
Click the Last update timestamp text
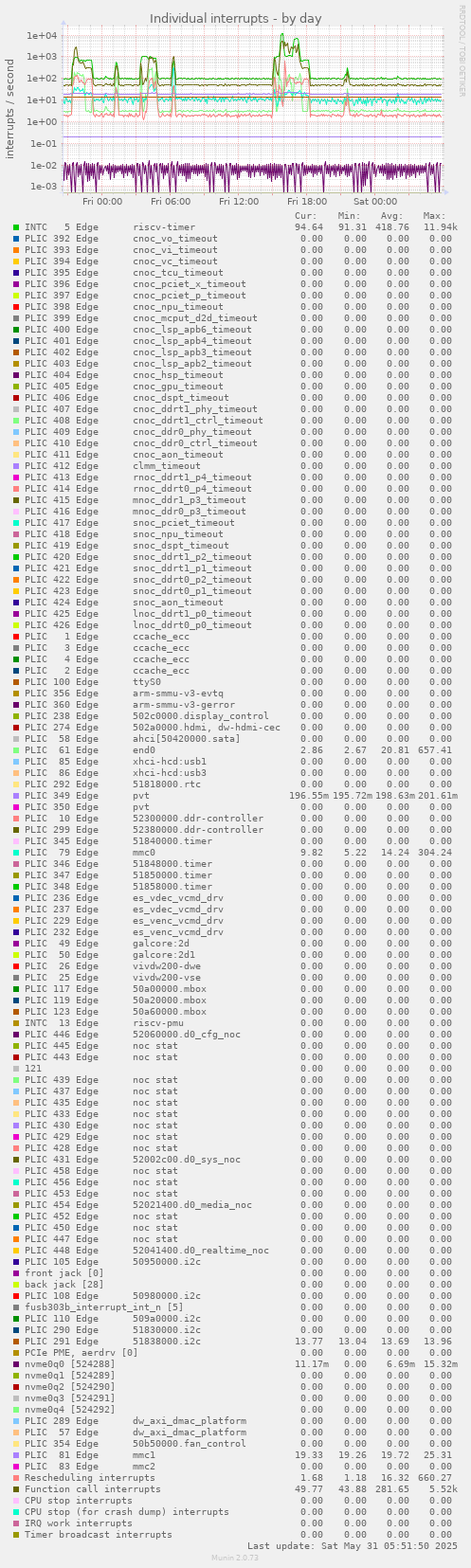353,1545
